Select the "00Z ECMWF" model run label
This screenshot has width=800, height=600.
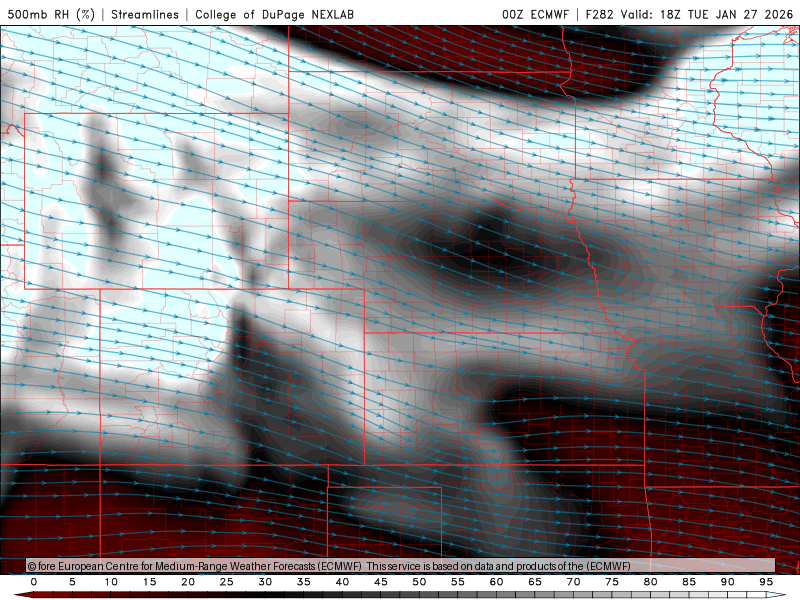coord(535,14)
